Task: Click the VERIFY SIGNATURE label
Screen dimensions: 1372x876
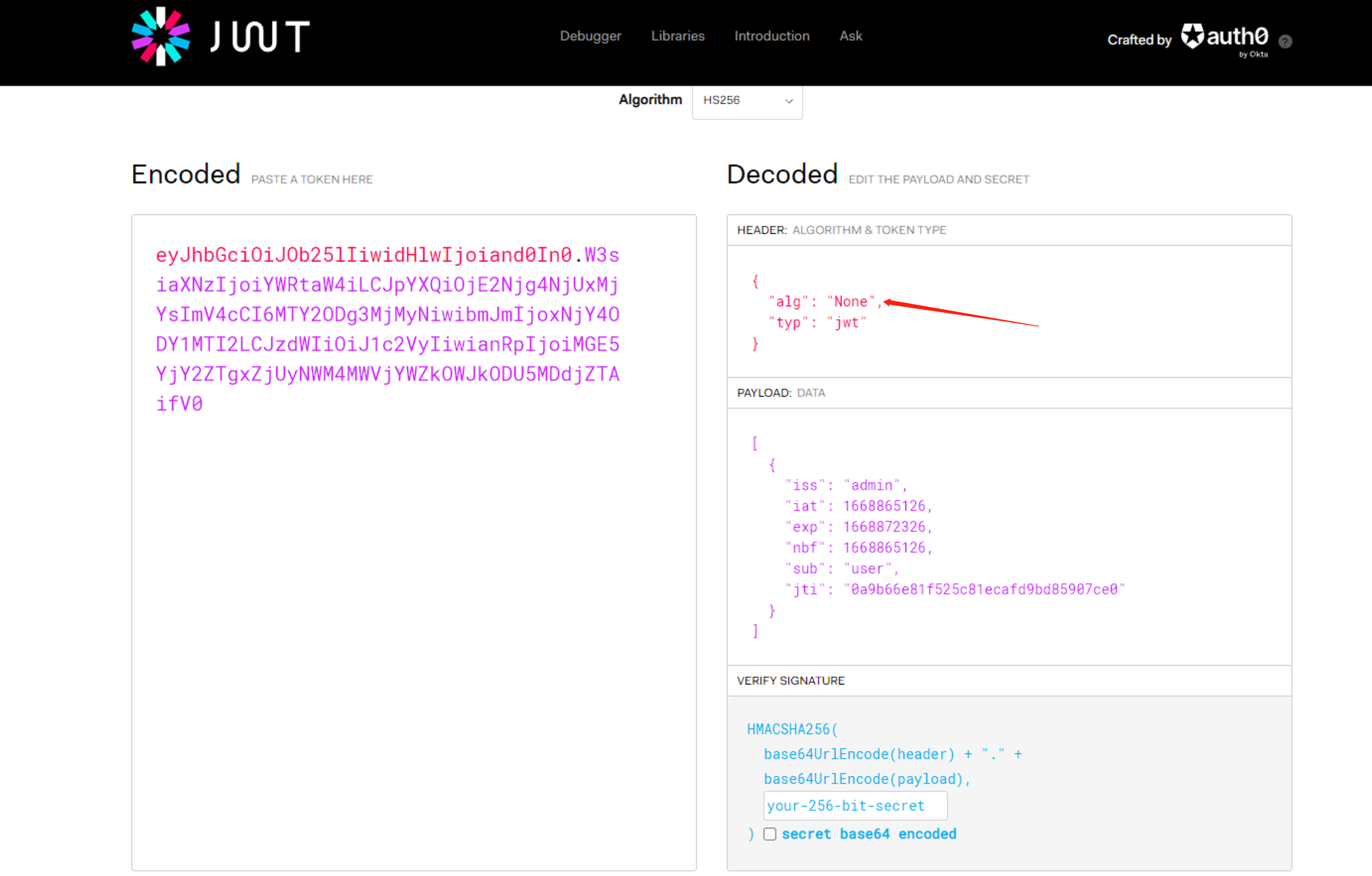Action: click(790, 680)
